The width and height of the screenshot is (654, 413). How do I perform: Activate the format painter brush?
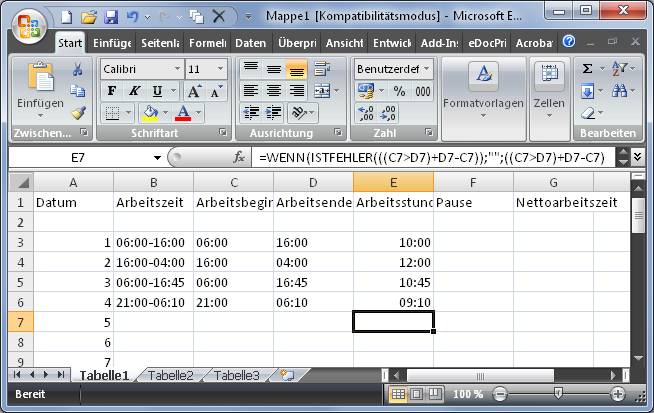[78, 113]
